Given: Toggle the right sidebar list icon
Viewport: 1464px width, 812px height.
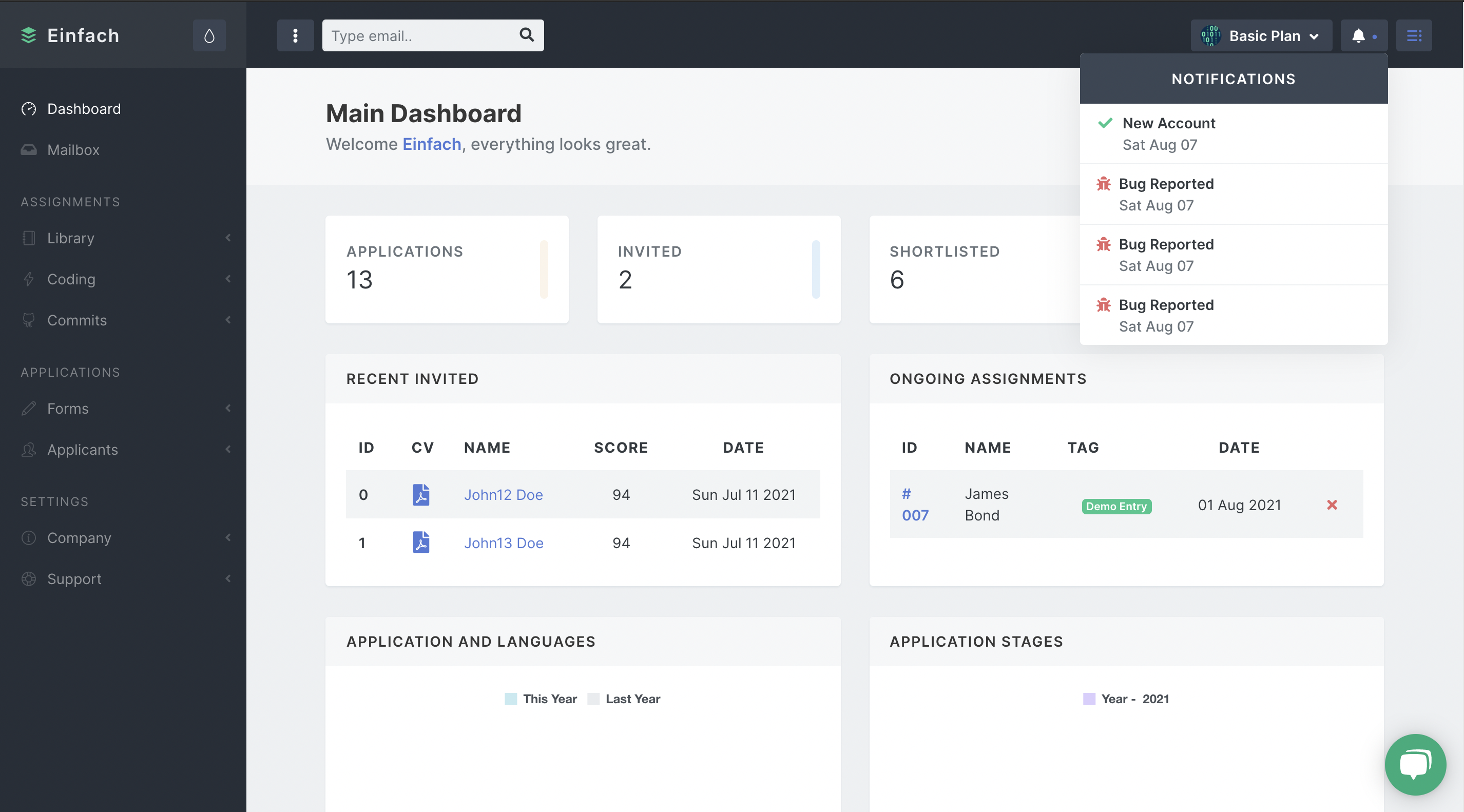Looking at the screenshot, I should pos(1413,36).
